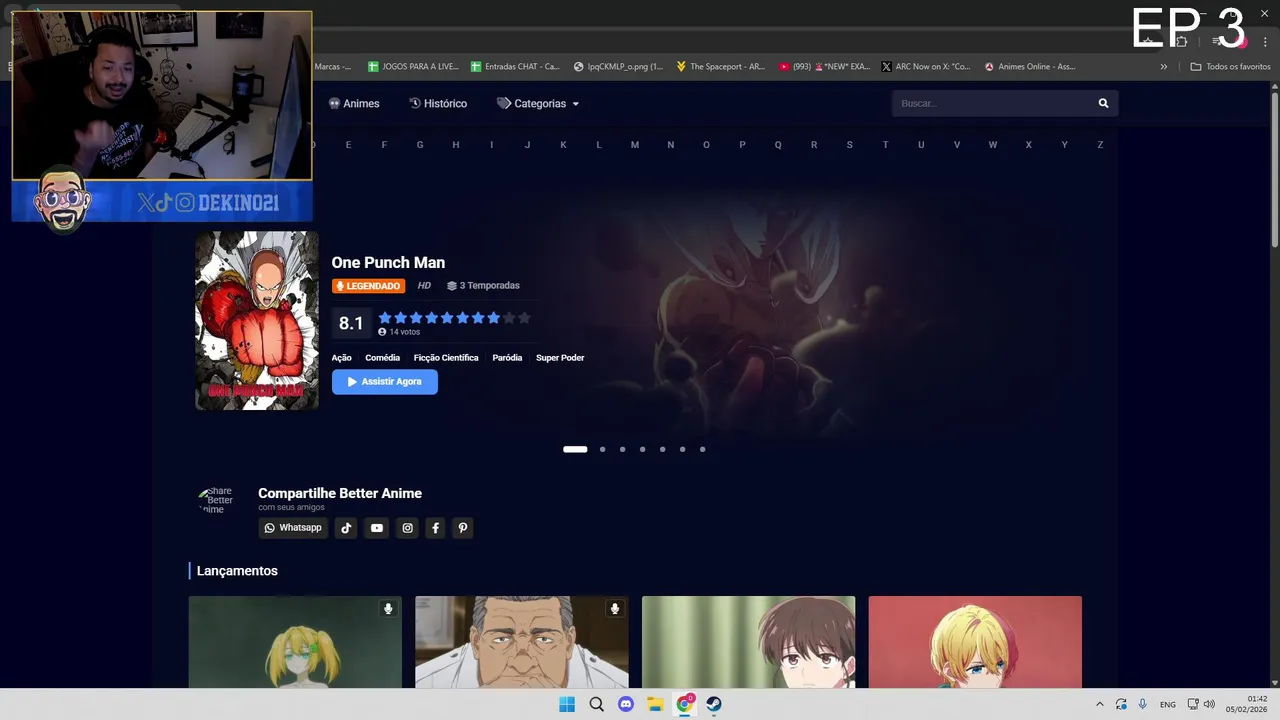Click the Facebook share icon
The image size is (1280, 720).
tap(435, 528)
